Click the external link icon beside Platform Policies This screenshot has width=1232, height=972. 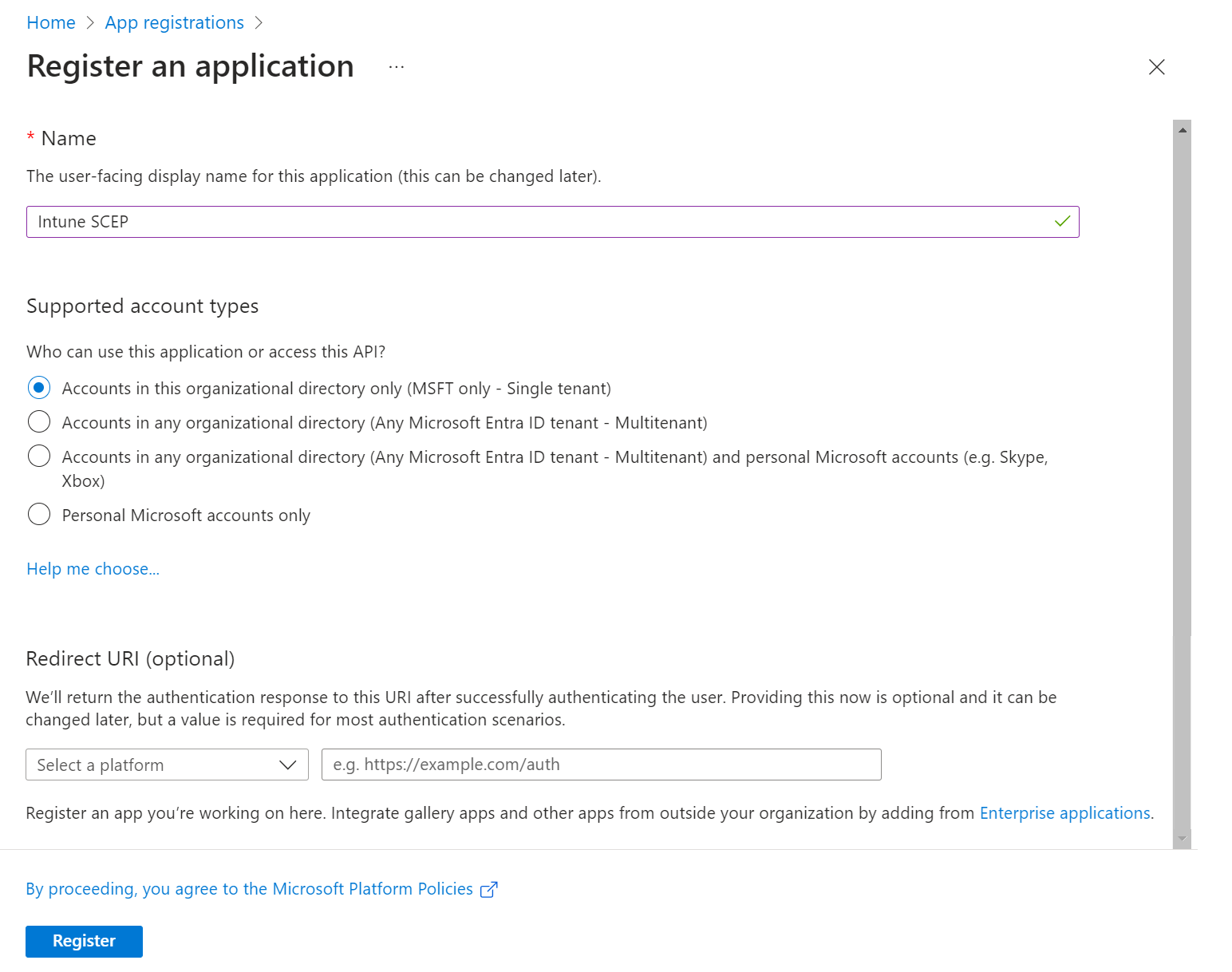[489, 890]
